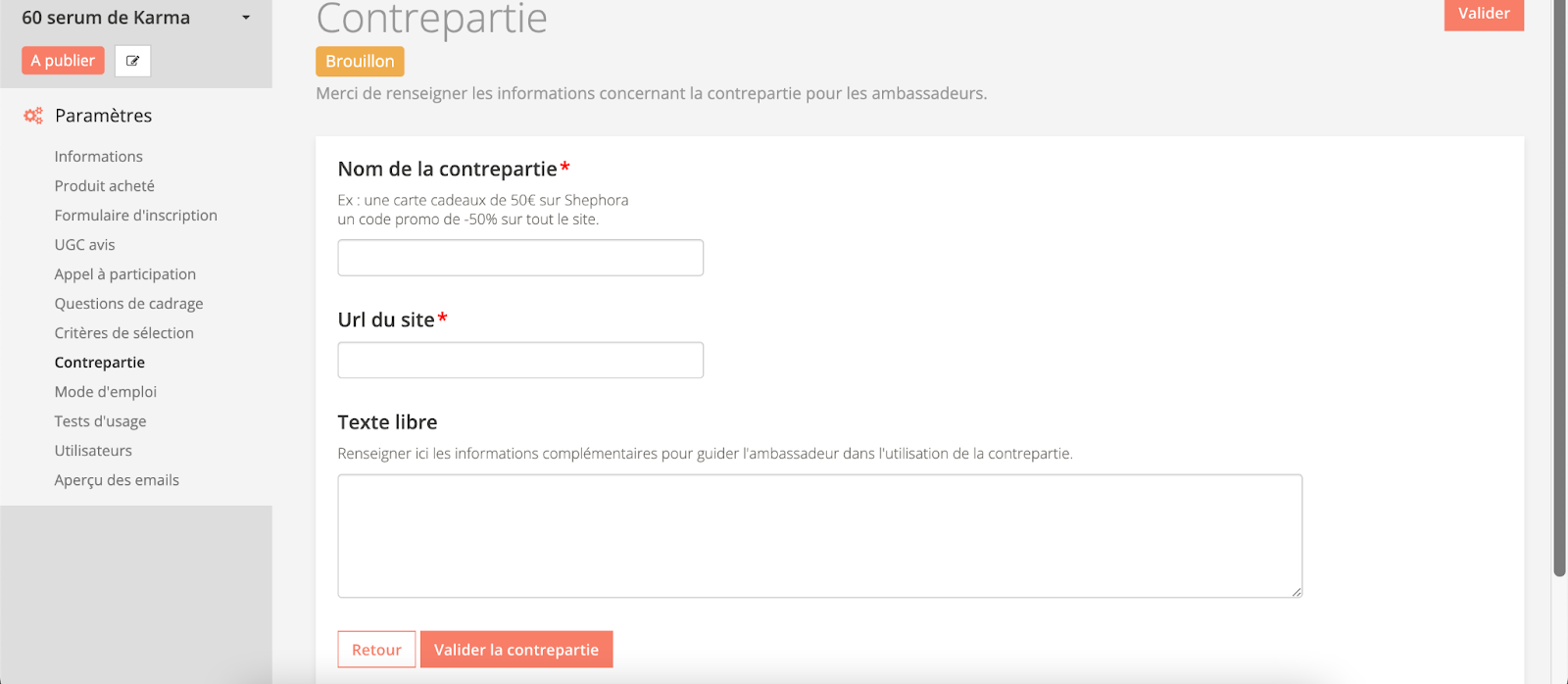Open the Informations menu item
The width and height of the screenshot is (1568, 684).
(x=98, y=157)
